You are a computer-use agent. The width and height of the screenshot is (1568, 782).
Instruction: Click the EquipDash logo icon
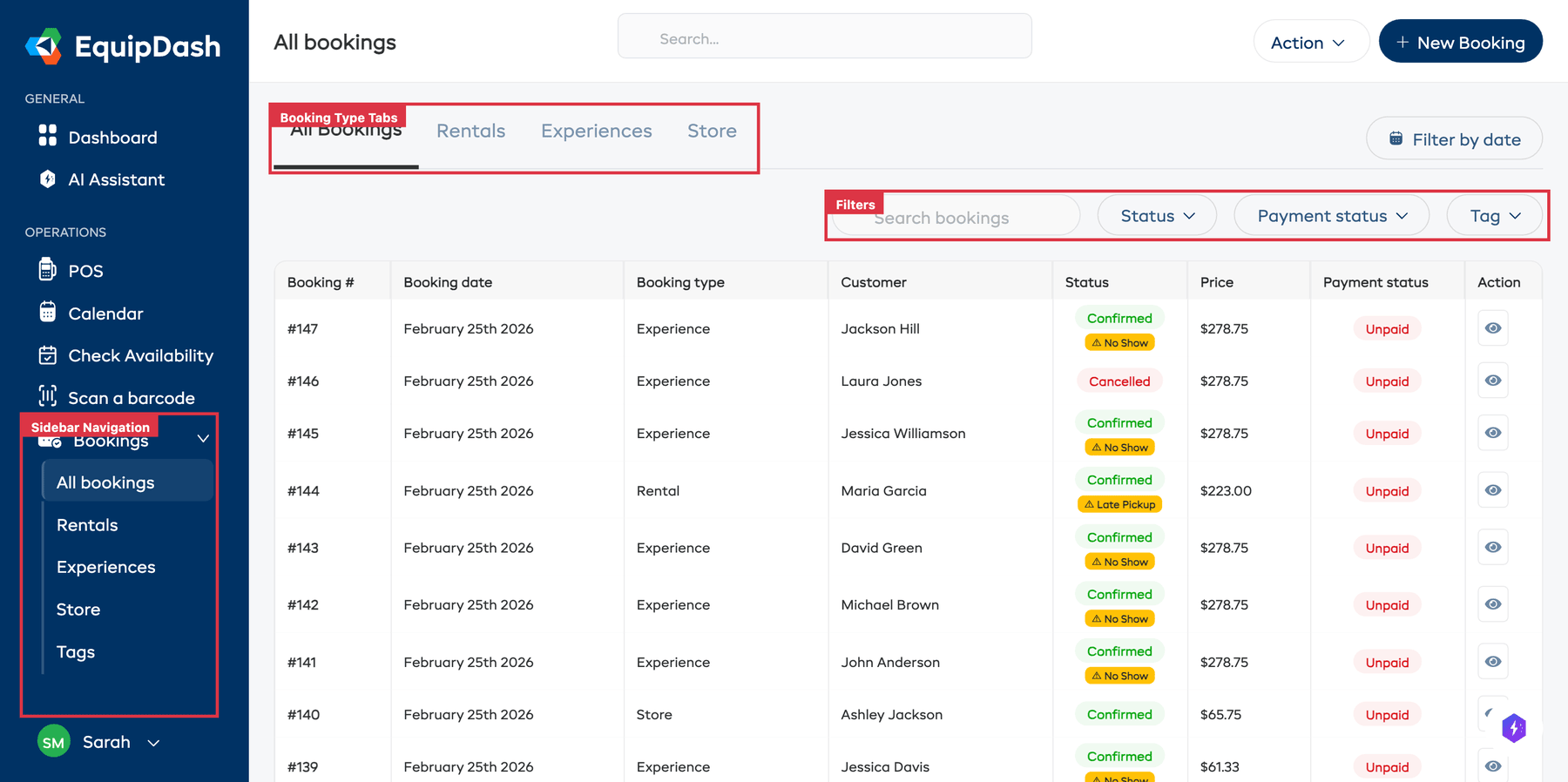44,46
